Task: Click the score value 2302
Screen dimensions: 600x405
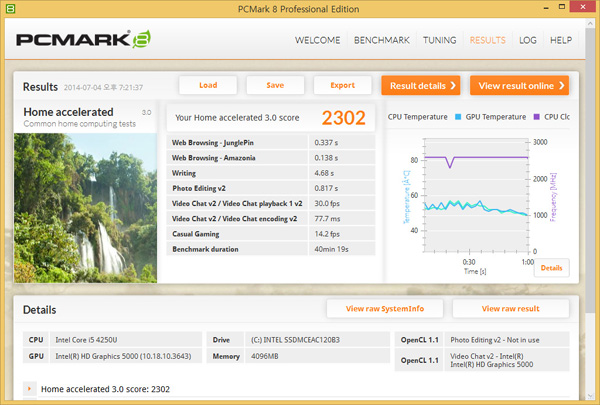Action: pos(343,118)
